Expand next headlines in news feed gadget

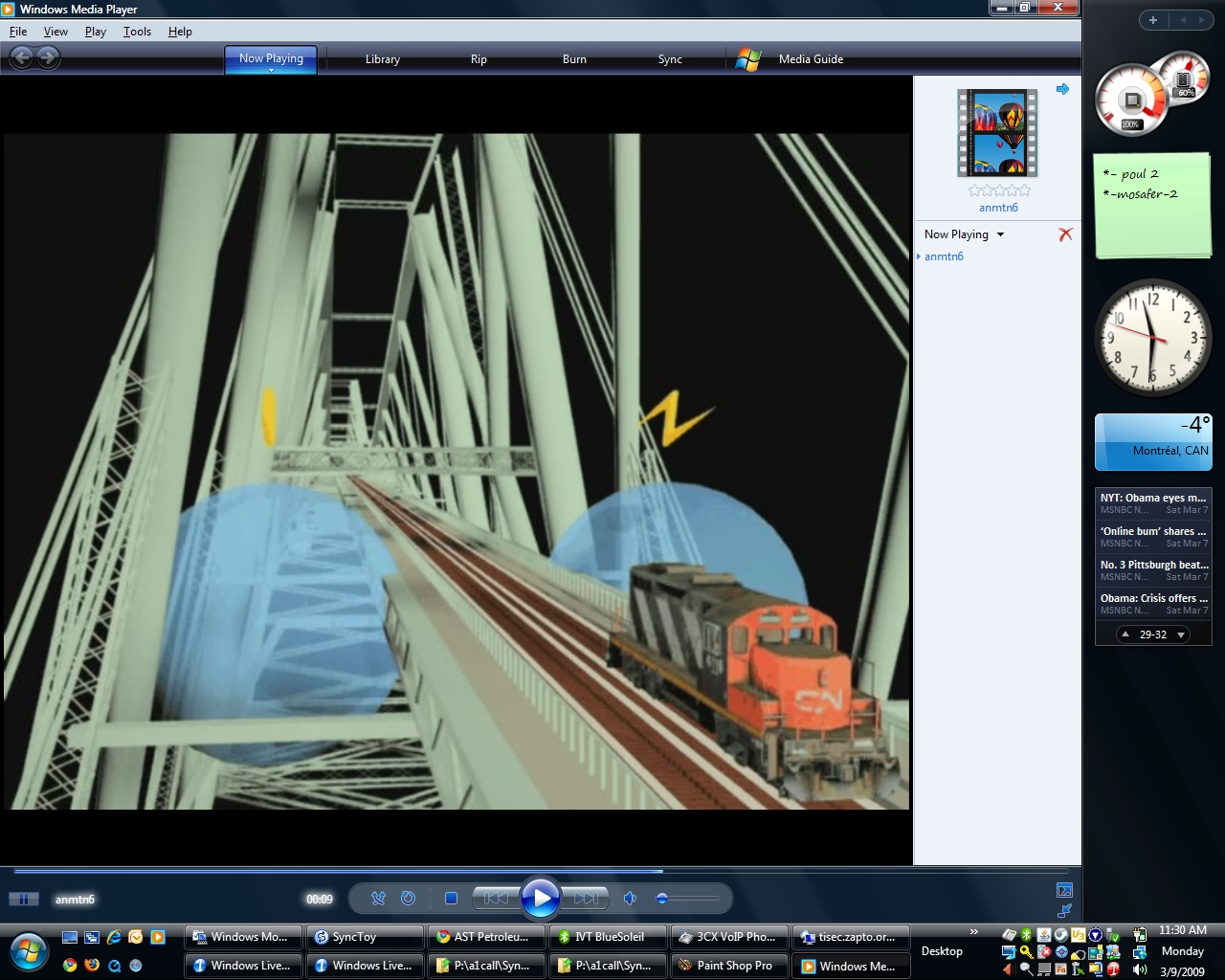coord(1181,635)
